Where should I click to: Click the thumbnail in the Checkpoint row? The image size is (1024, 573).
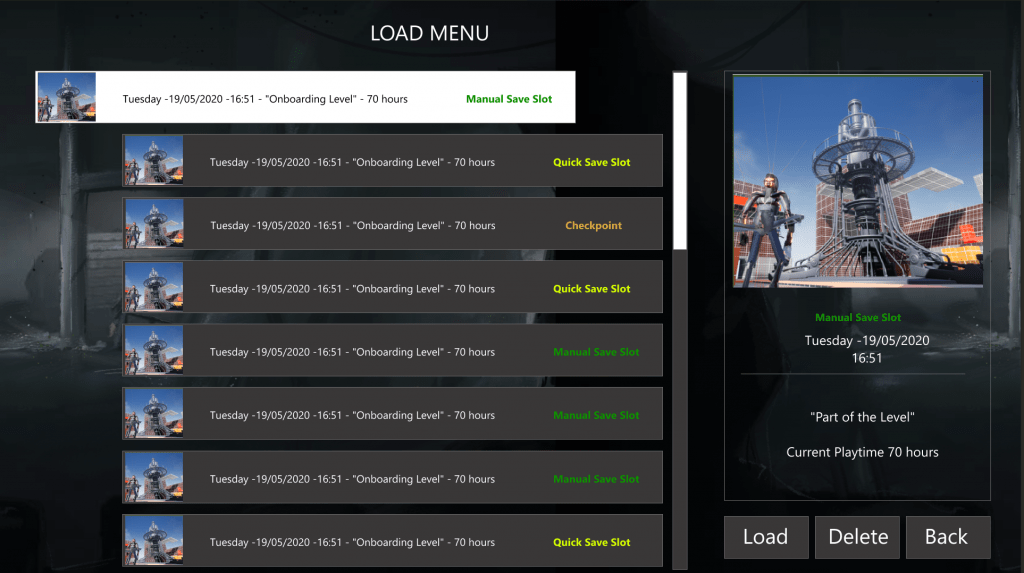coord(154,223)
